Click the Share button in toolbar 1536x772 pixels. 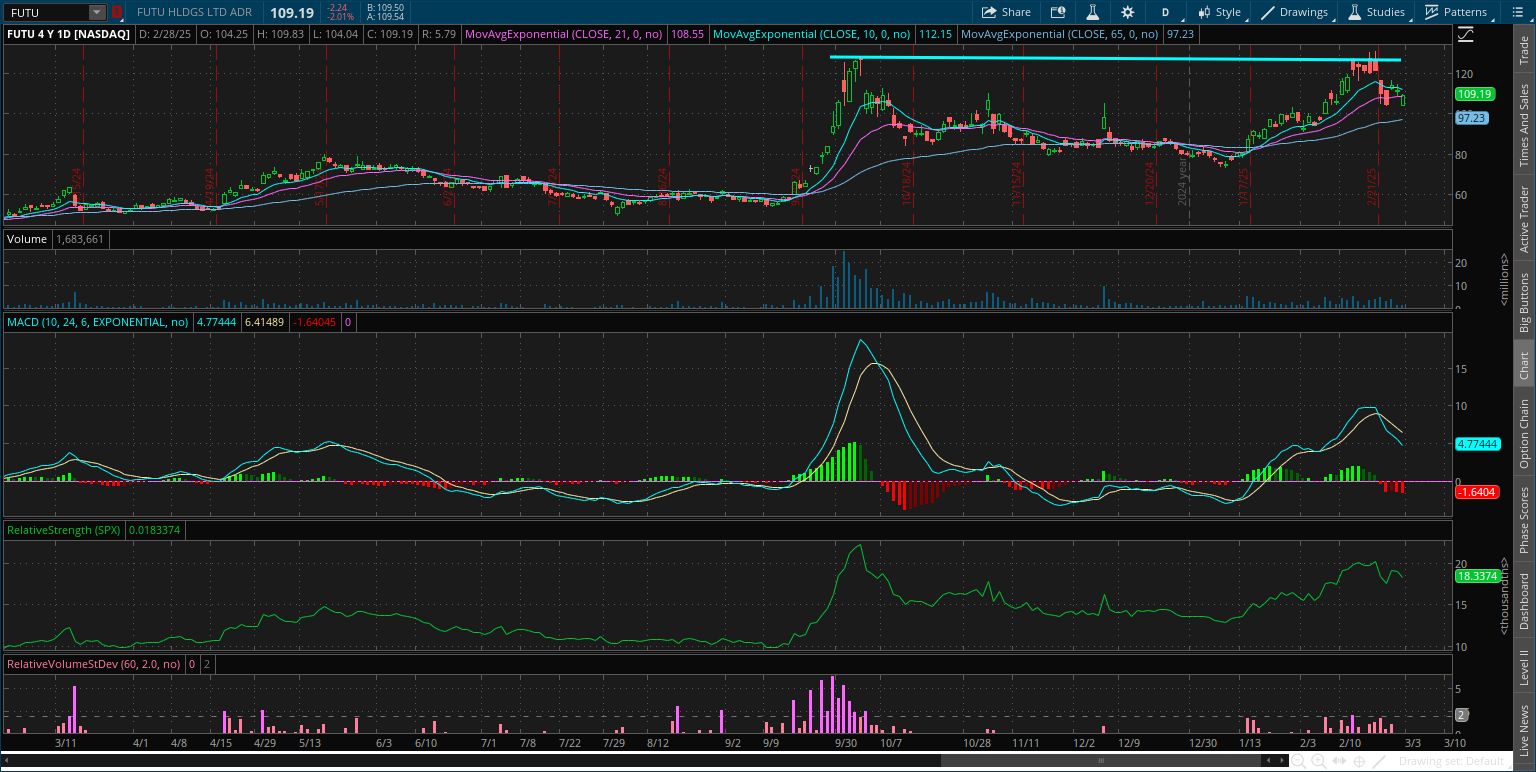pos(1006,12)
